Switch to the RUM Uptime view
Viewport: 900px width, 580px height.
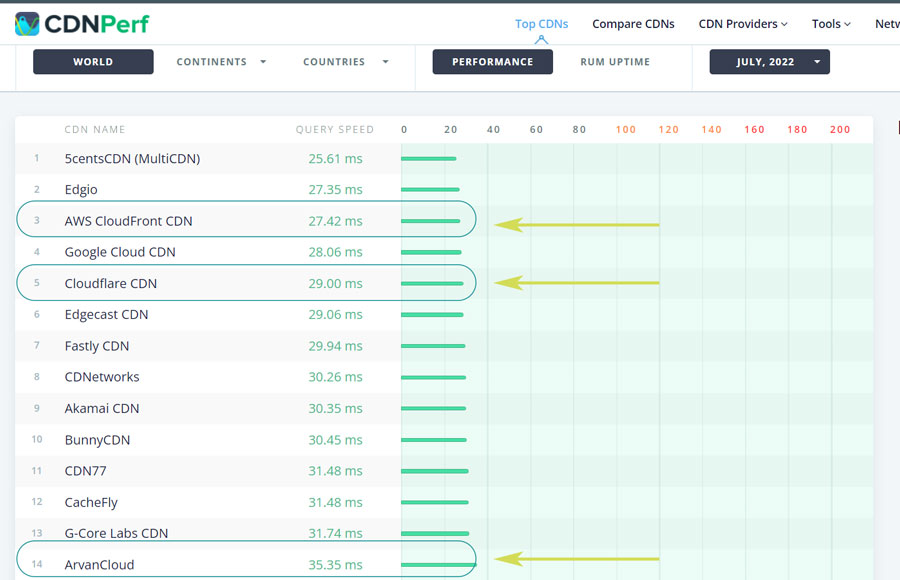pyautogui.click(x=615, y=62)
